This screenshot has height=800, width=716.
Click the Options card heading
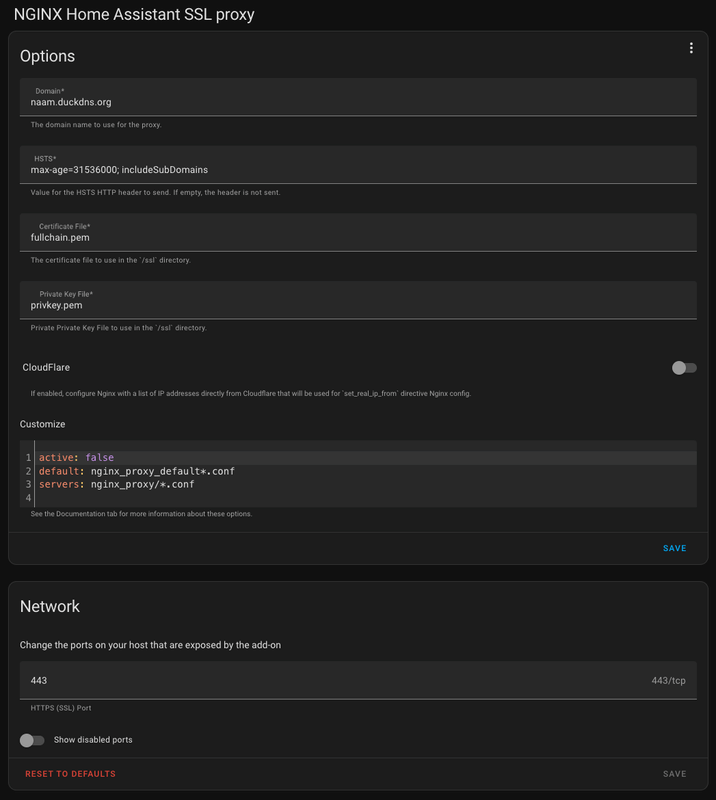pos(47,56)
